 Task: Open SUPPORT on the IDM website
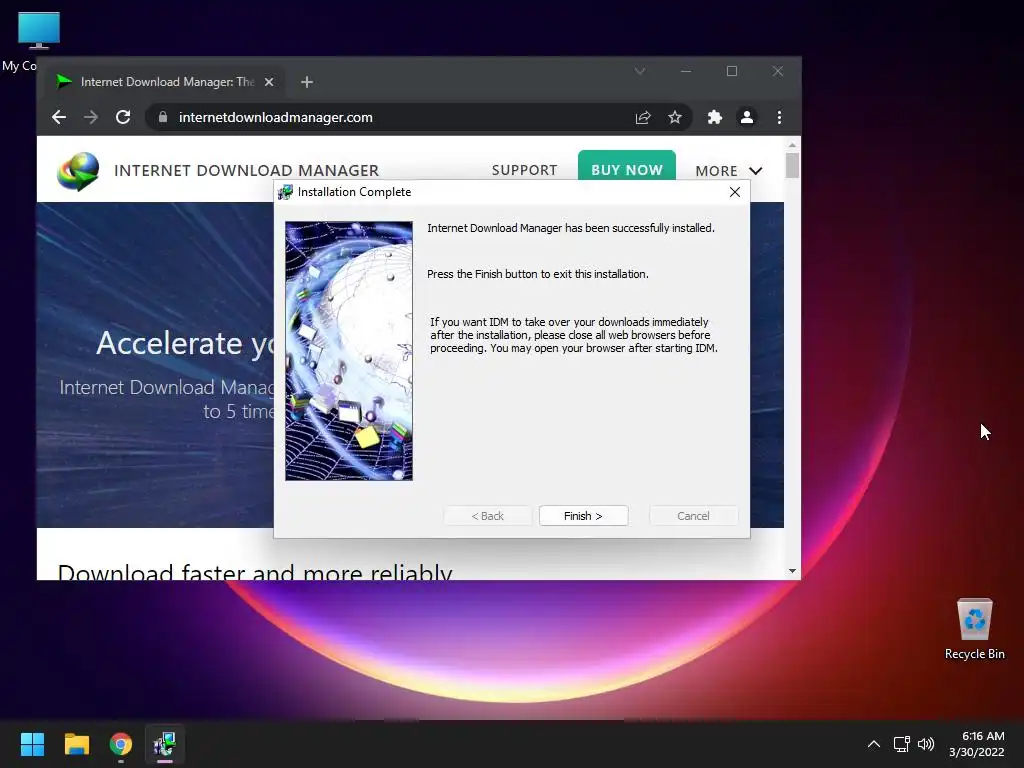[x=524, y=170]
